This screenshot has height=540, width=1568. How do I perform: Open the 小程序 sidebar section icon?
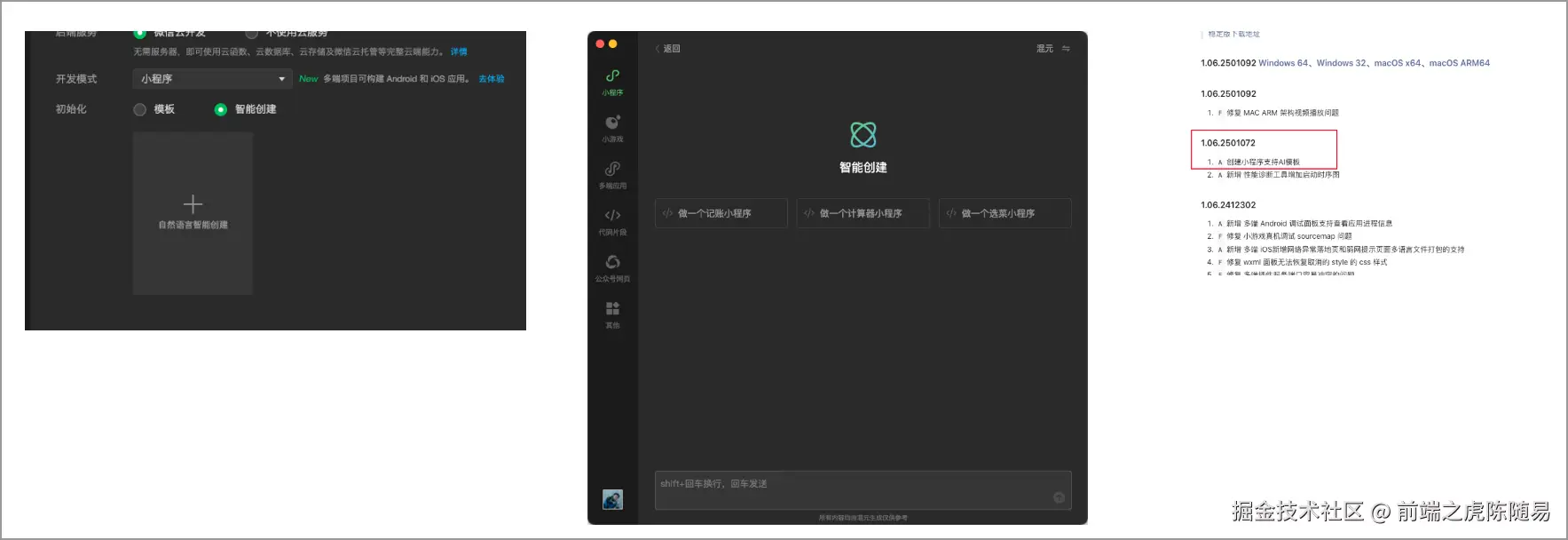612,76
